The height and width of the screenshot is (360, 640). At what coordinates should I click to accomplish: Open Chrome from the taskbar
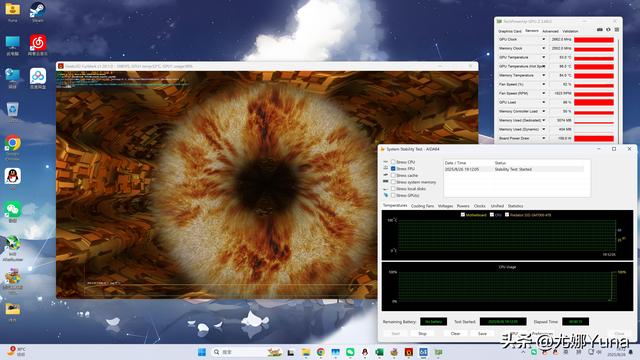pos(321,352)
